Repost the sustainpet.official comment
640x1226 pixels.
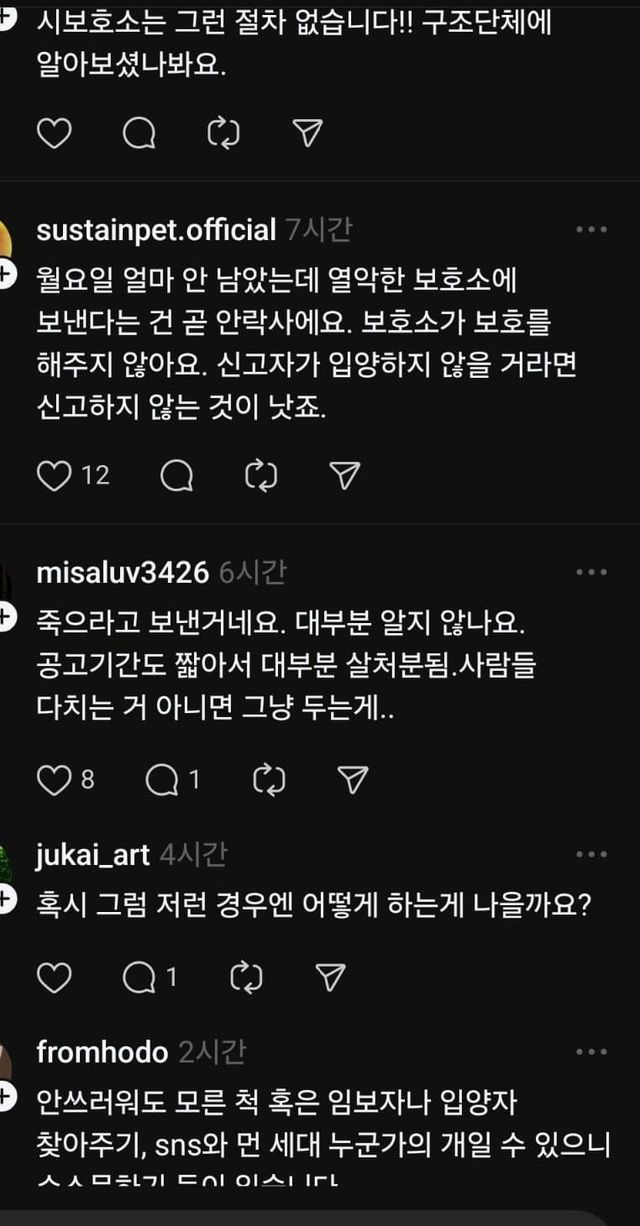[x=261, y=476]
